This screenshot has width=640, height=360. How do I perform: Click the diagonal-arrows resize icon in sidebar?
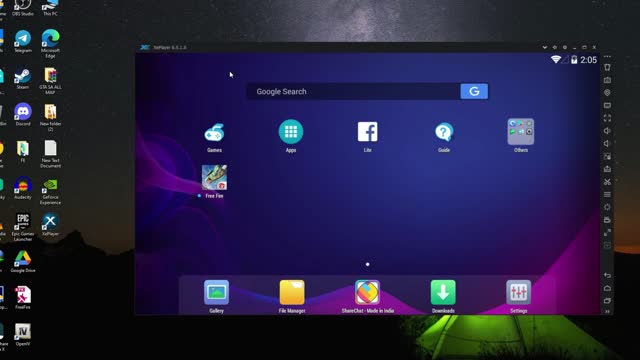[607, 233]
